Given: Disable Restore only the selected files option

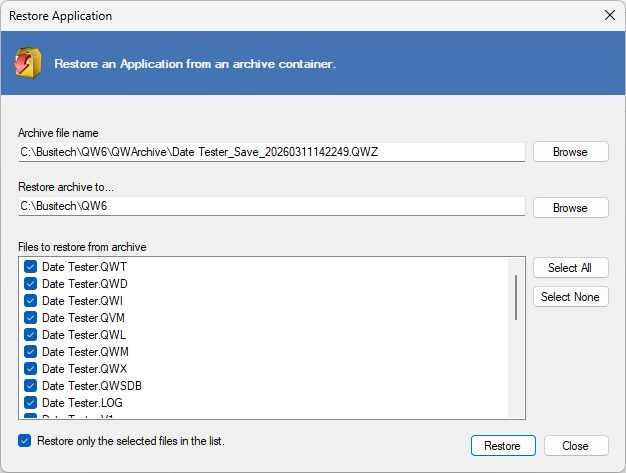Looking at the screenshot, I should click(x=24, y=441).
